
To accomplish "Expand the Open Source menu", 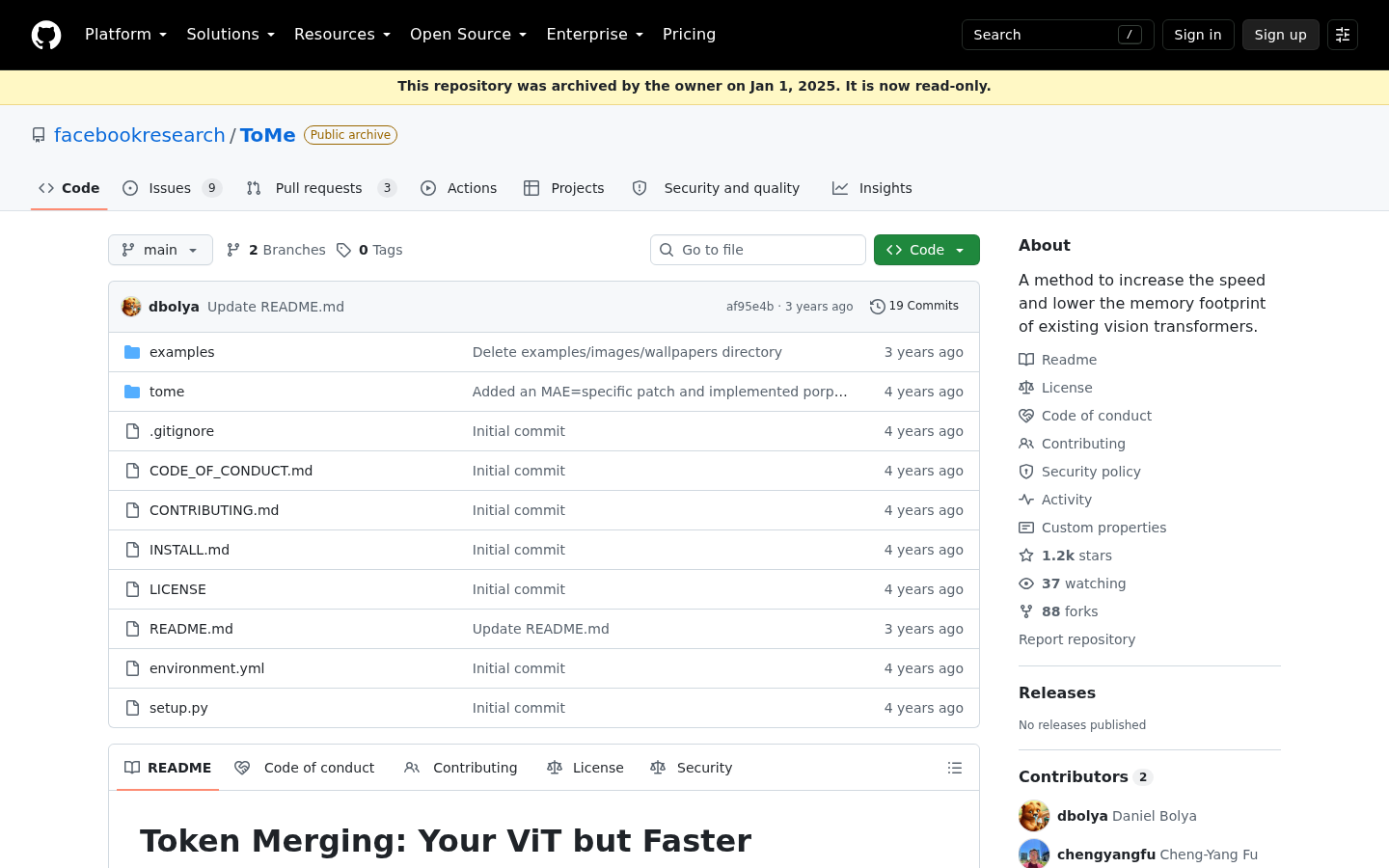I will coord(468,35).
